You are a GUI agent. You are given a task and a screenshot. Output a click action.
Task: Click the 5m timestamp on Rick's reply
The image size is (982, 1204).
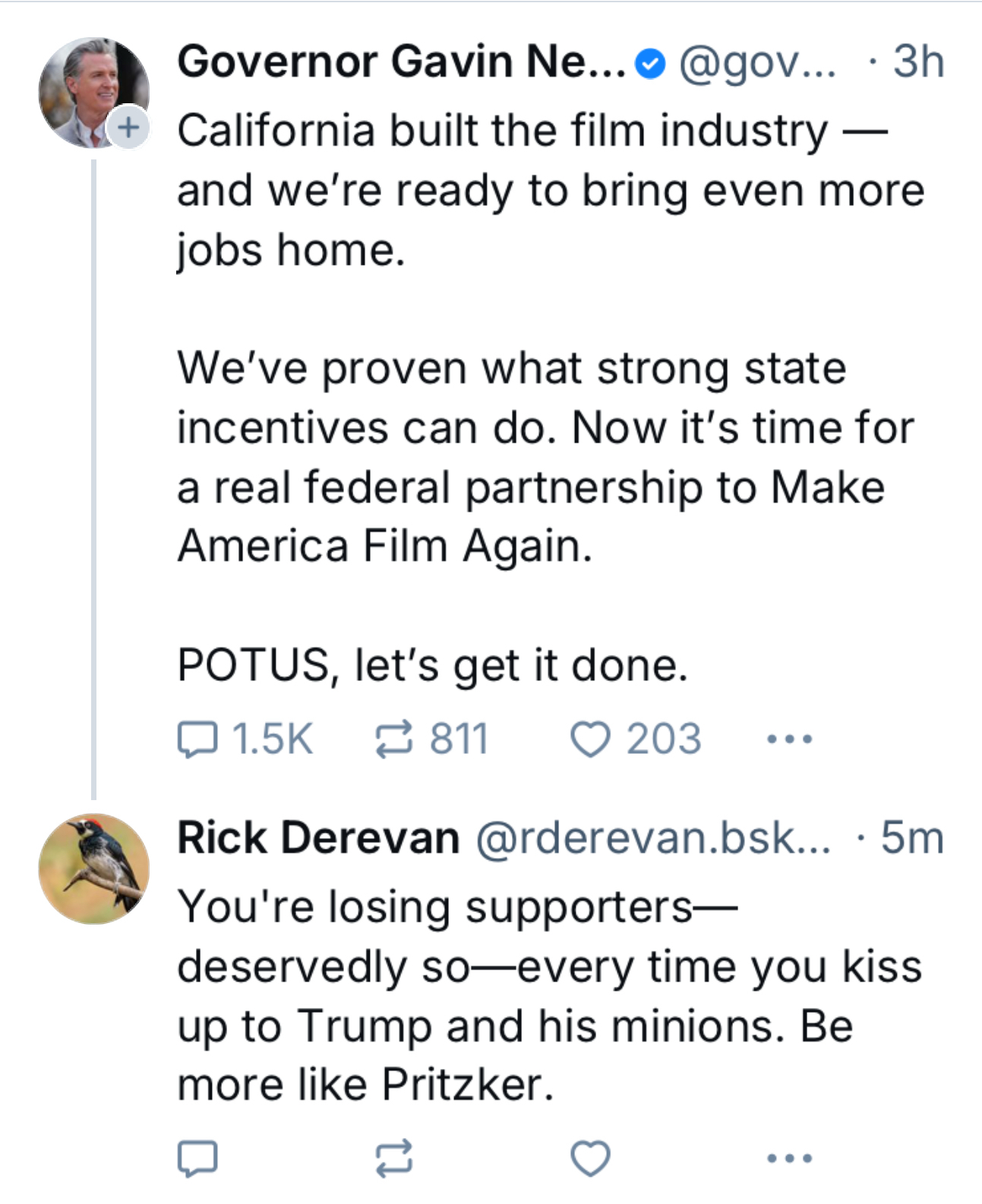click(x=911, y=838)
